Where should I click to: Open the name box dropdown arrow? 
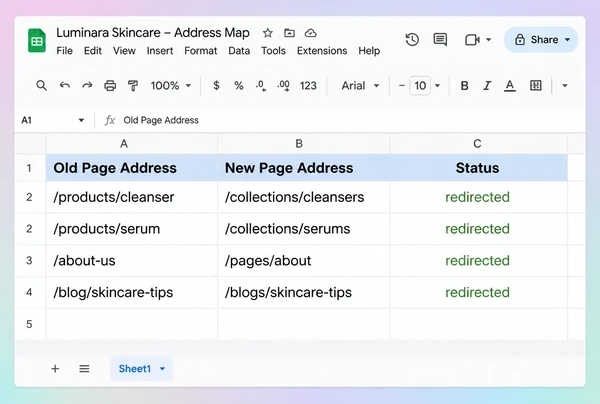(81, 121)
